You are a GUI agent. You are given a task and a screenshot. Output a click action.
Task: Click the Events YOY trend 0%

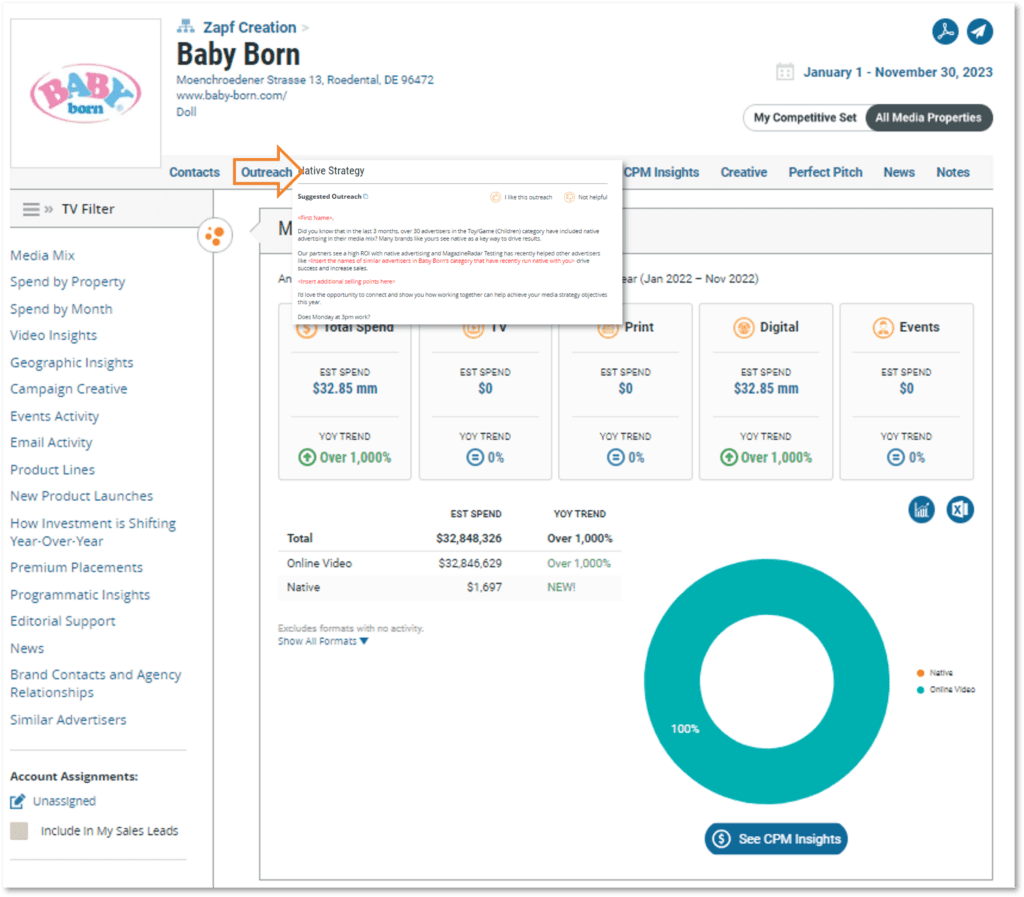point(906,458)
